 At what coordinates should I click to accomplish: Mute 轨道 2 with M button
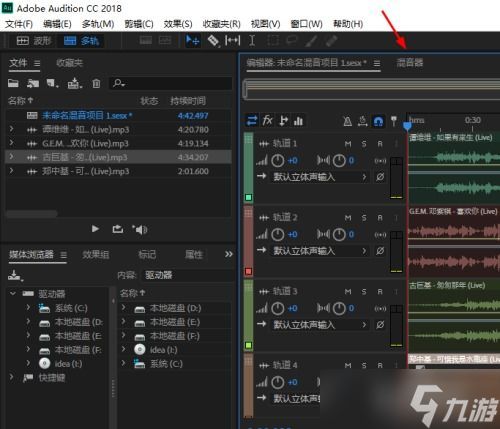348,218
